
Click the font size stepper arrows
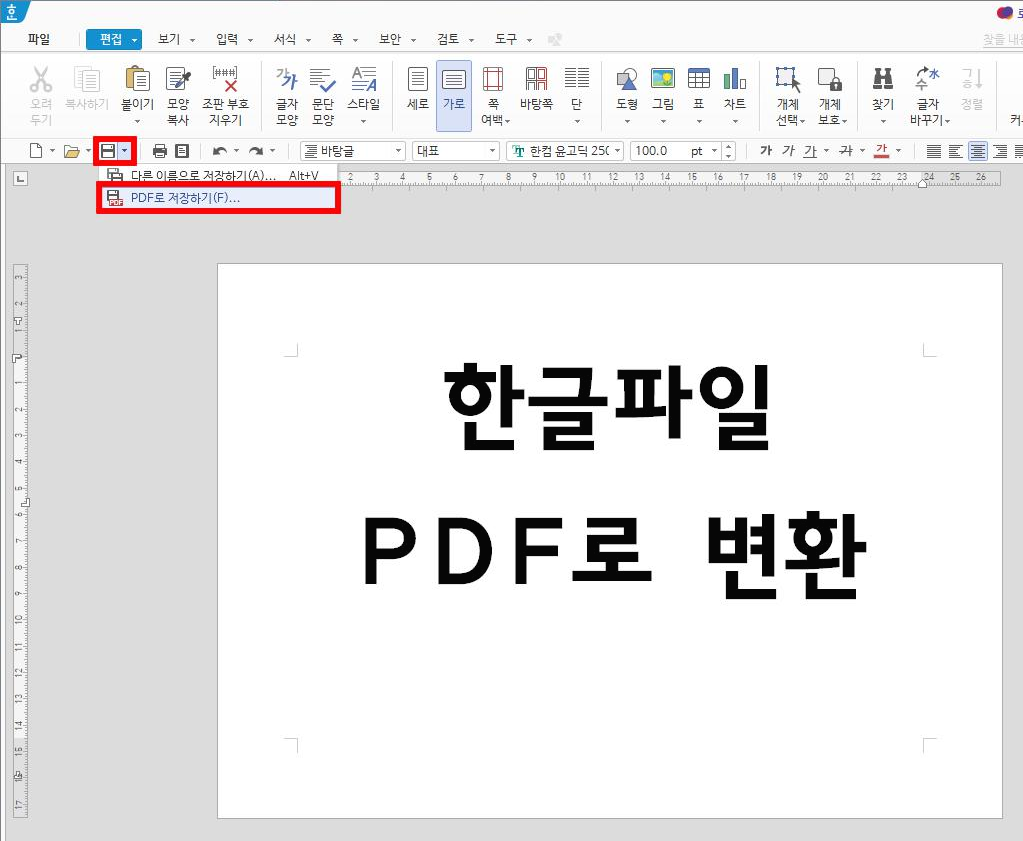729,151
